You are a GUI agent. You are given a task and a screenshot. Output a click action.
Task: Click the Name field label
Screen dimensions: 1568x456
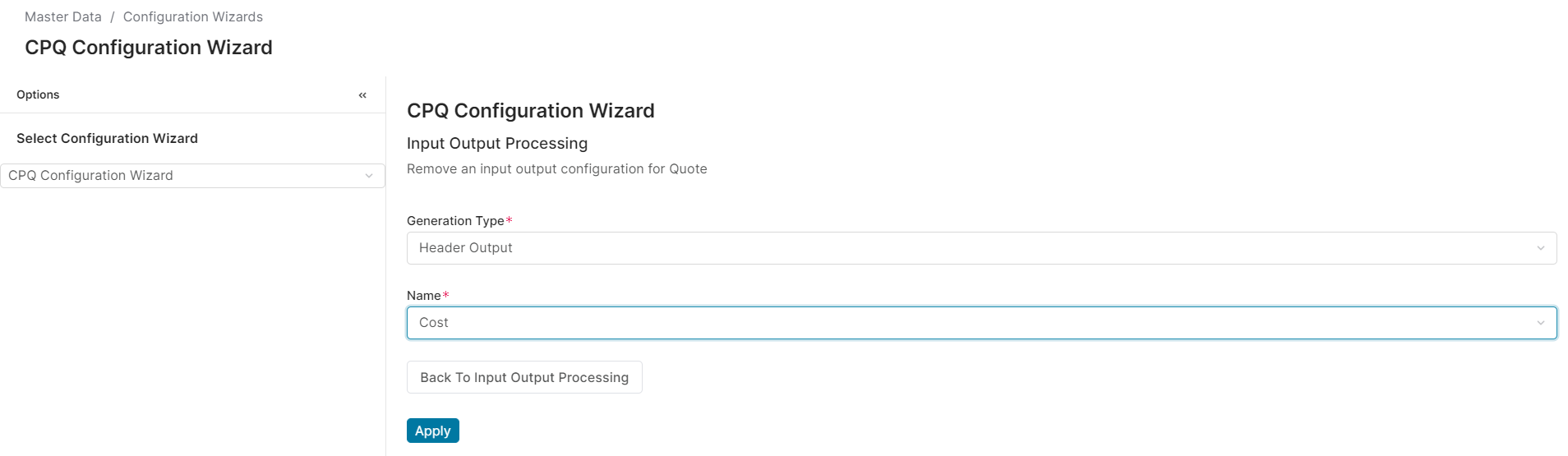(x=423, y=296)
